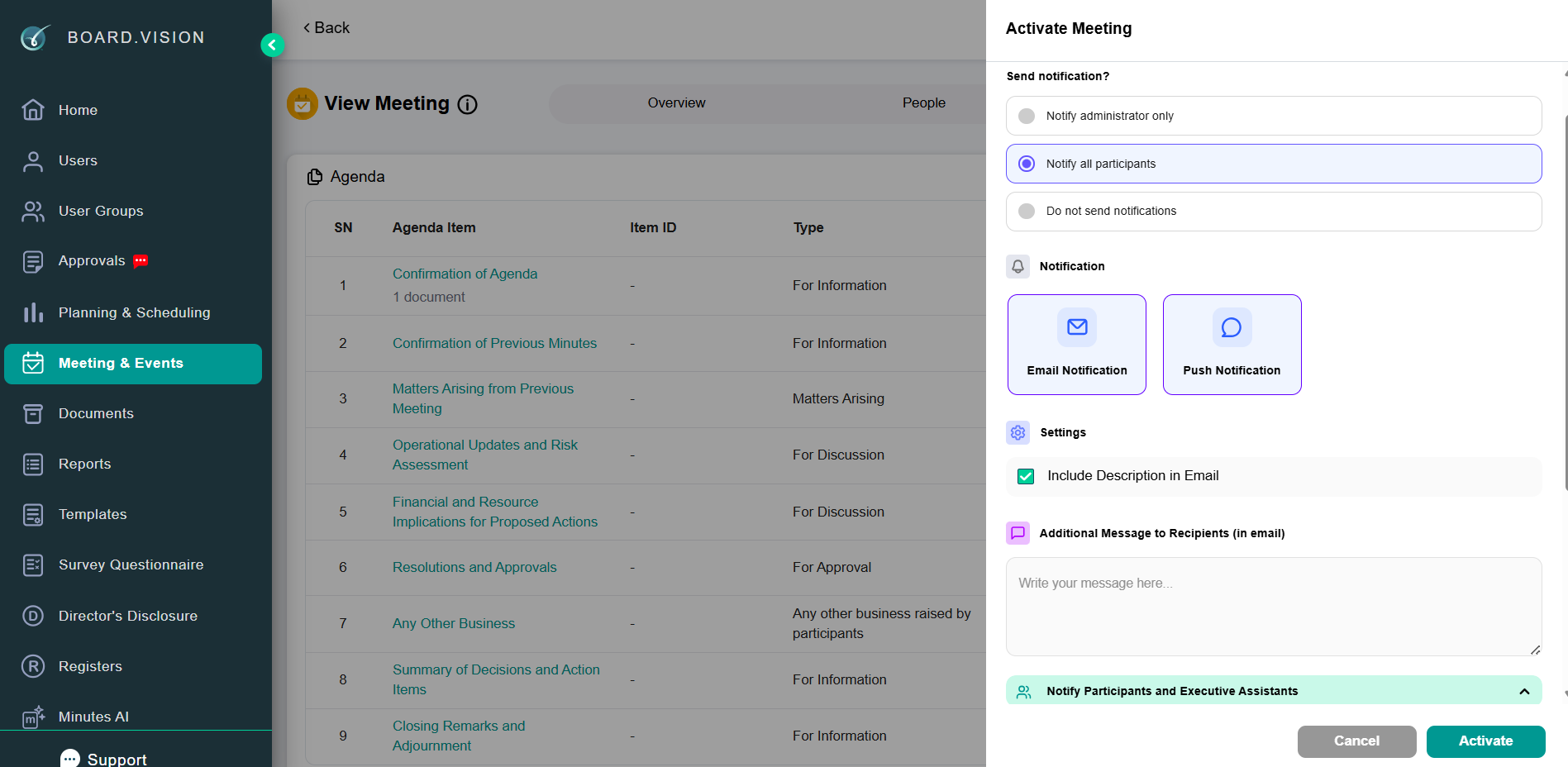The image size is (1568, 767).
Task: Click the people icon in Notify Participants bar
Action: (1024, 692)
